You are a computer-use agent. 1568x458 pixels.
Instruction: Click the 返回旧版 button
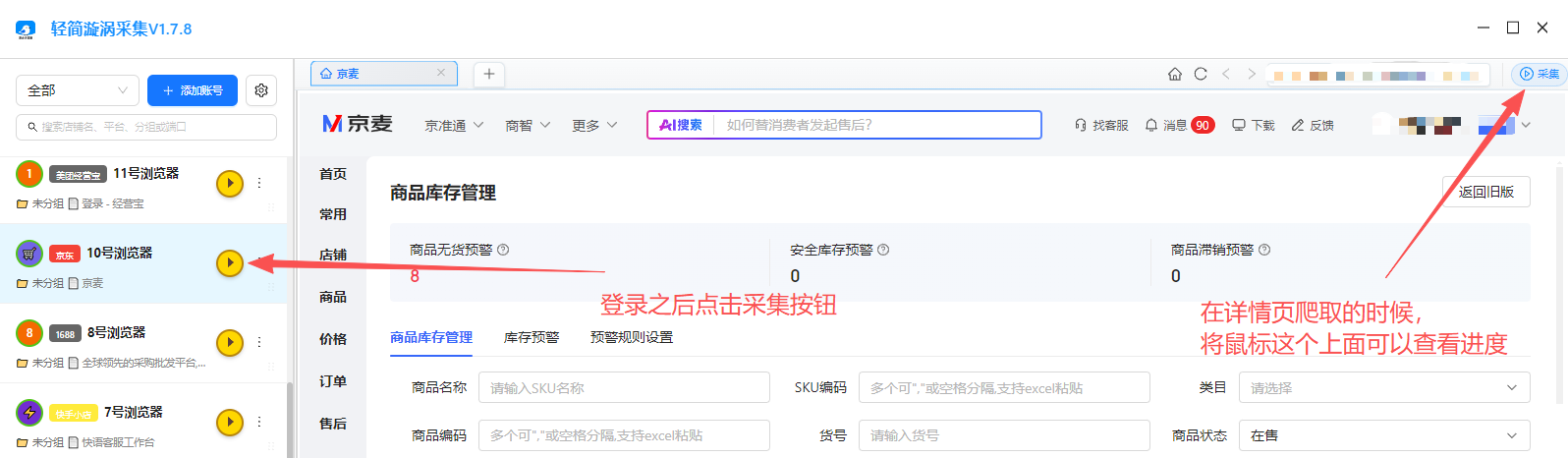[1485, 192]
